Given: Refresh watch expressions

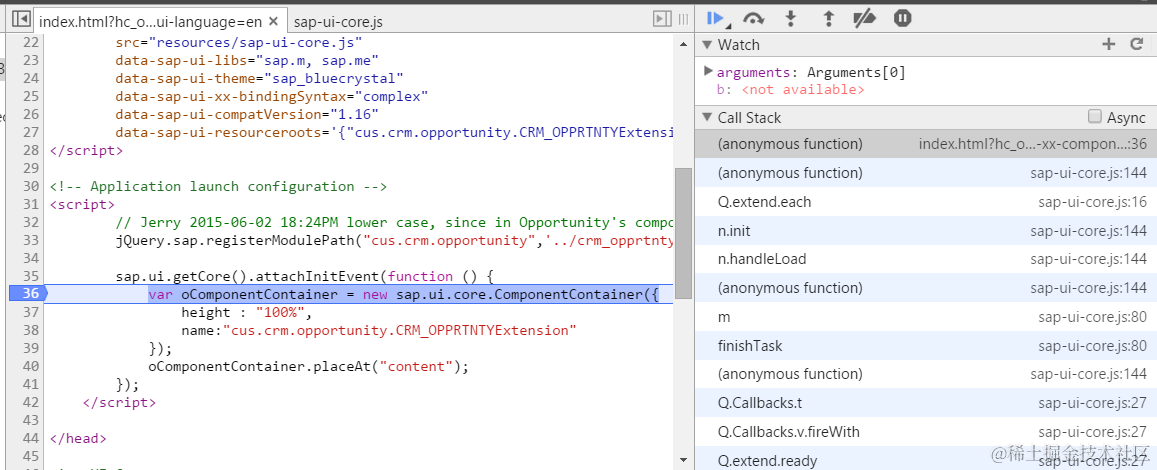Looking at the screenshot, I should pos(1136,44).
